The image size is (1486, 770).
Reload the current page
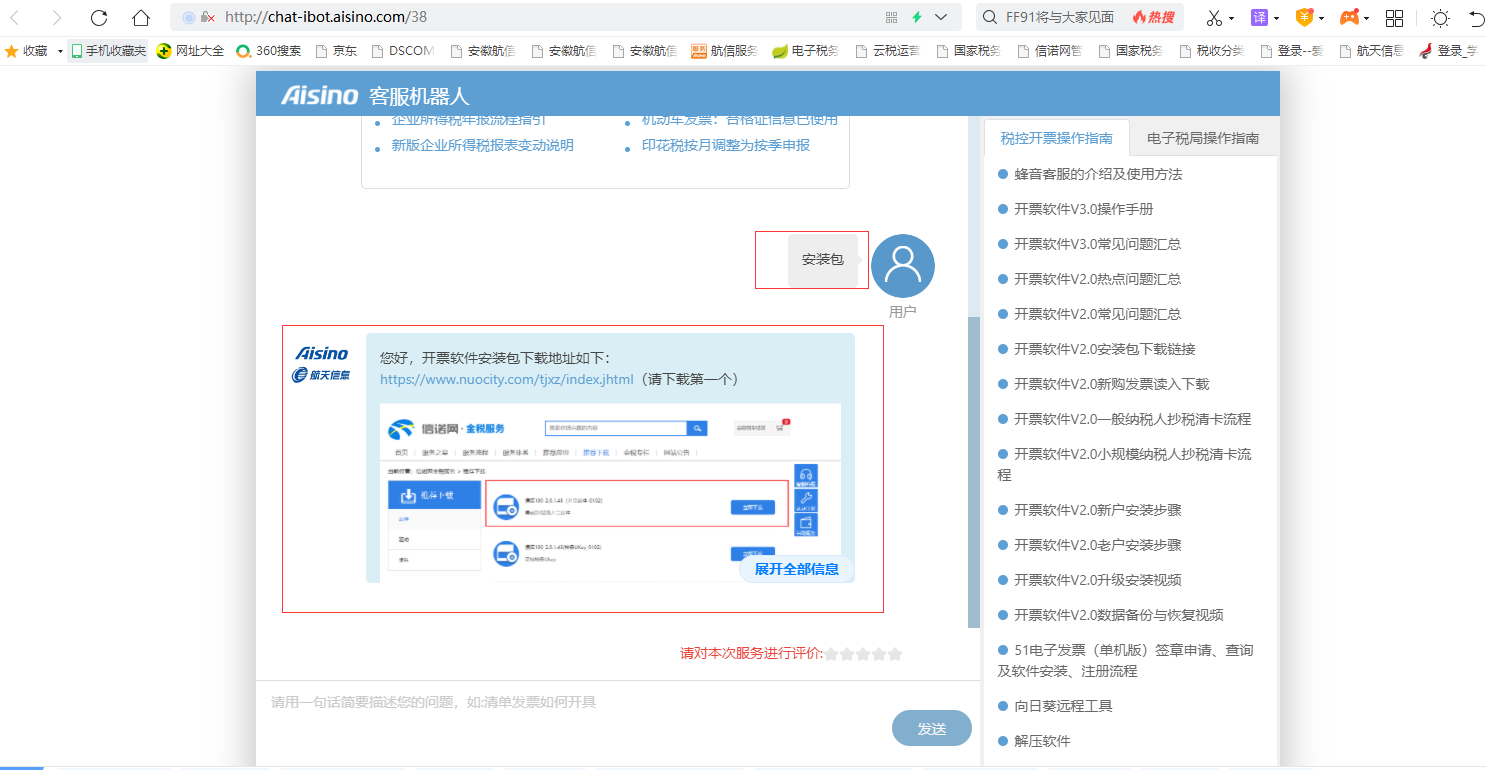(x=99, y=17)
